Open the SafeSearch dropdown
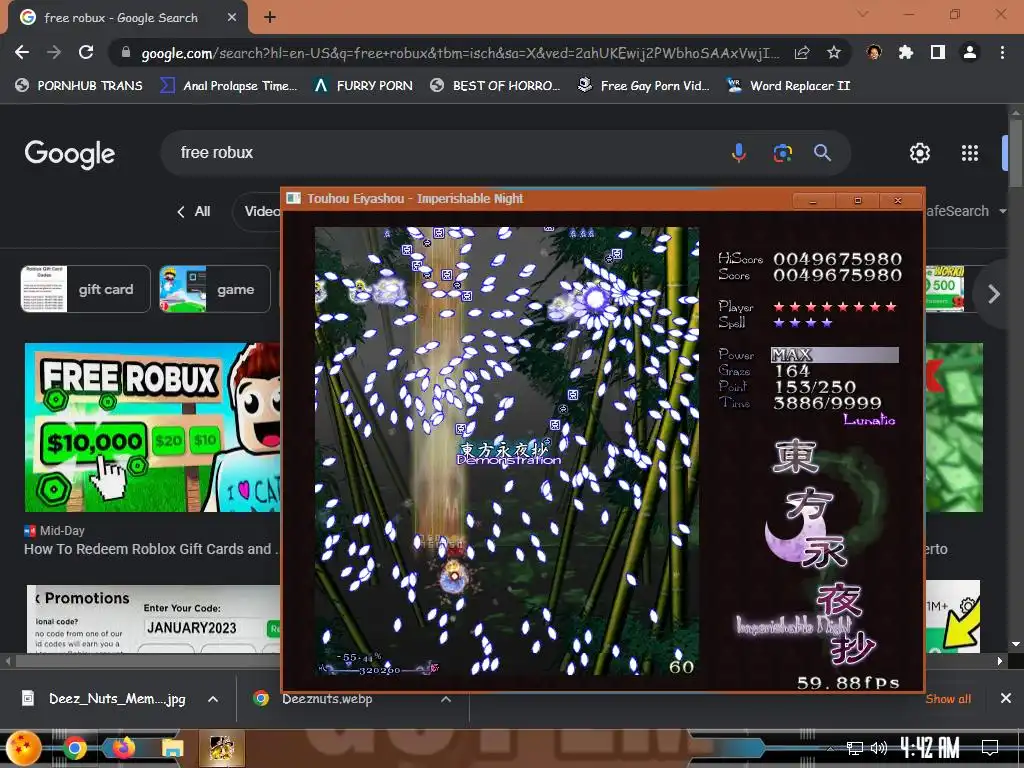This screenshot has width=1024, height=768. (x=967, y=211)
